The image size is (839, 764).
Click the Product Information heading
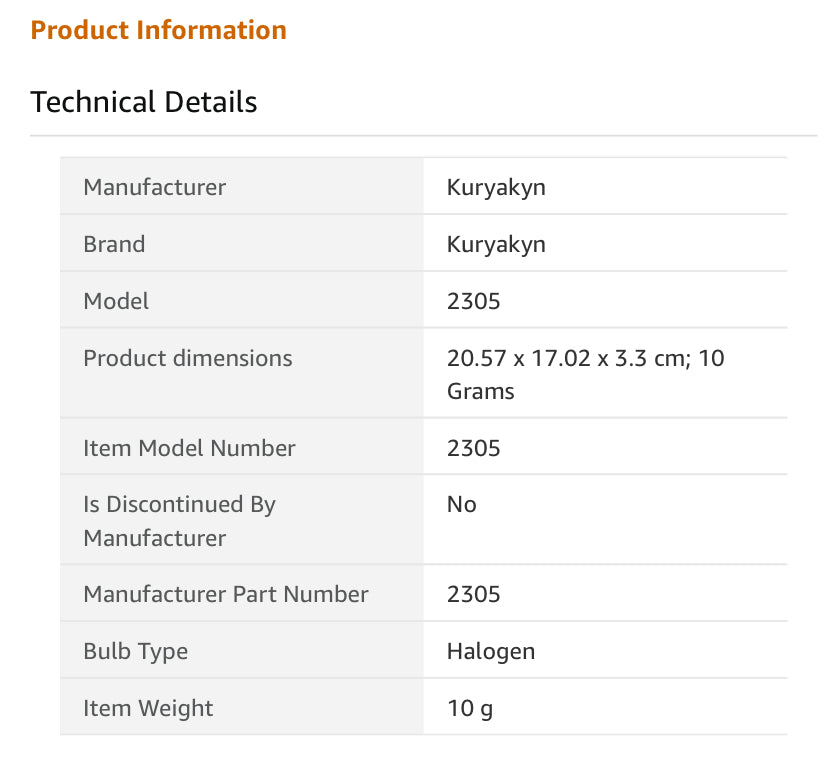158,30
